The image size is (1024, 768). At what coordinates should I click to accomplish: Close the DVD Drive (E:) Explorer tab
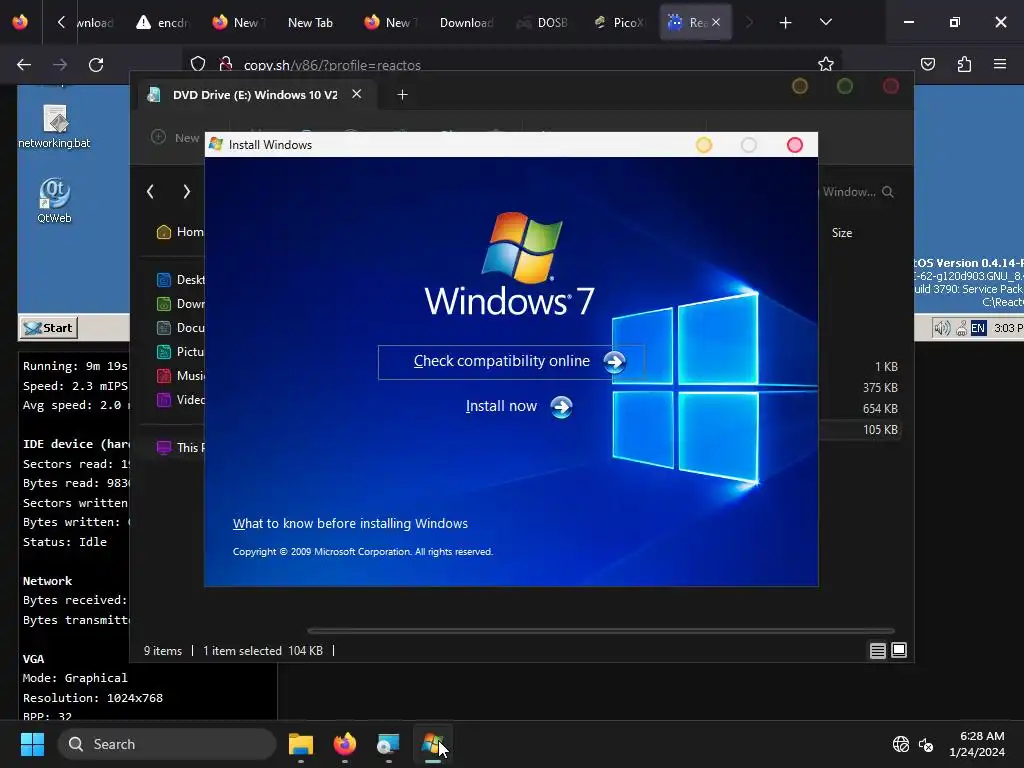pyautogui.click(x=357, y=94)
